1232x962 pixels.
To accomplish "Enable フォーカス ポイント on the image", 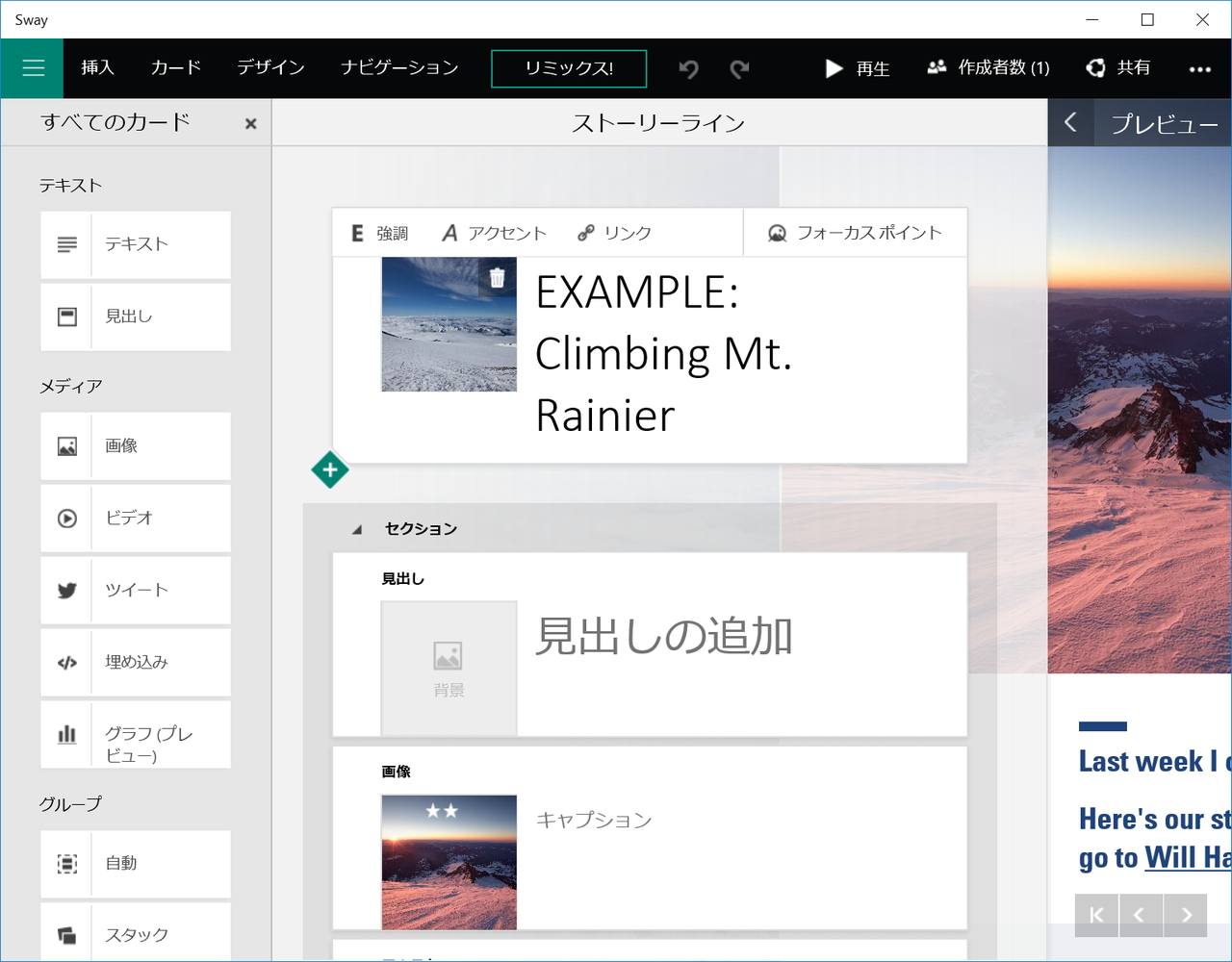I will point(855,232).
